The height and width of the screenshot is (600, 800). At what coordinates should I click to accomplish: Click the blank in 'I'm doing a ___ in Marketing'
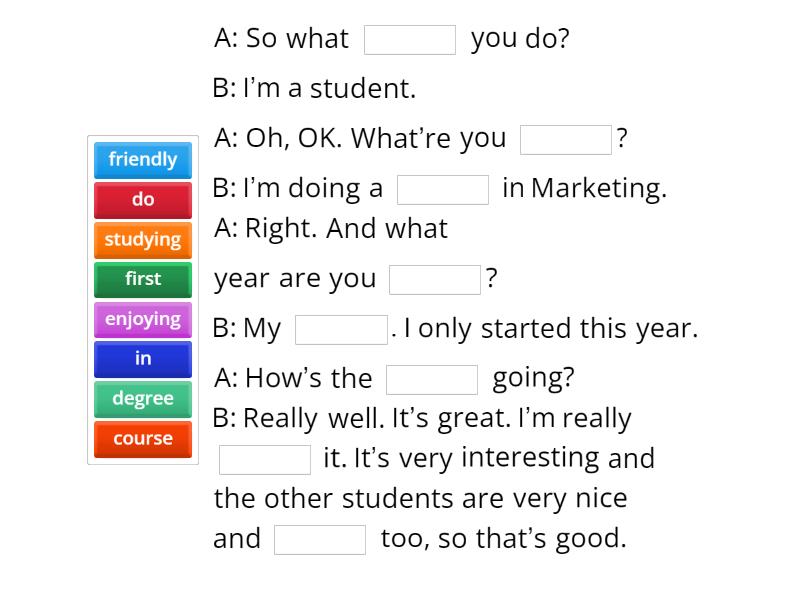tap(444, 187)
